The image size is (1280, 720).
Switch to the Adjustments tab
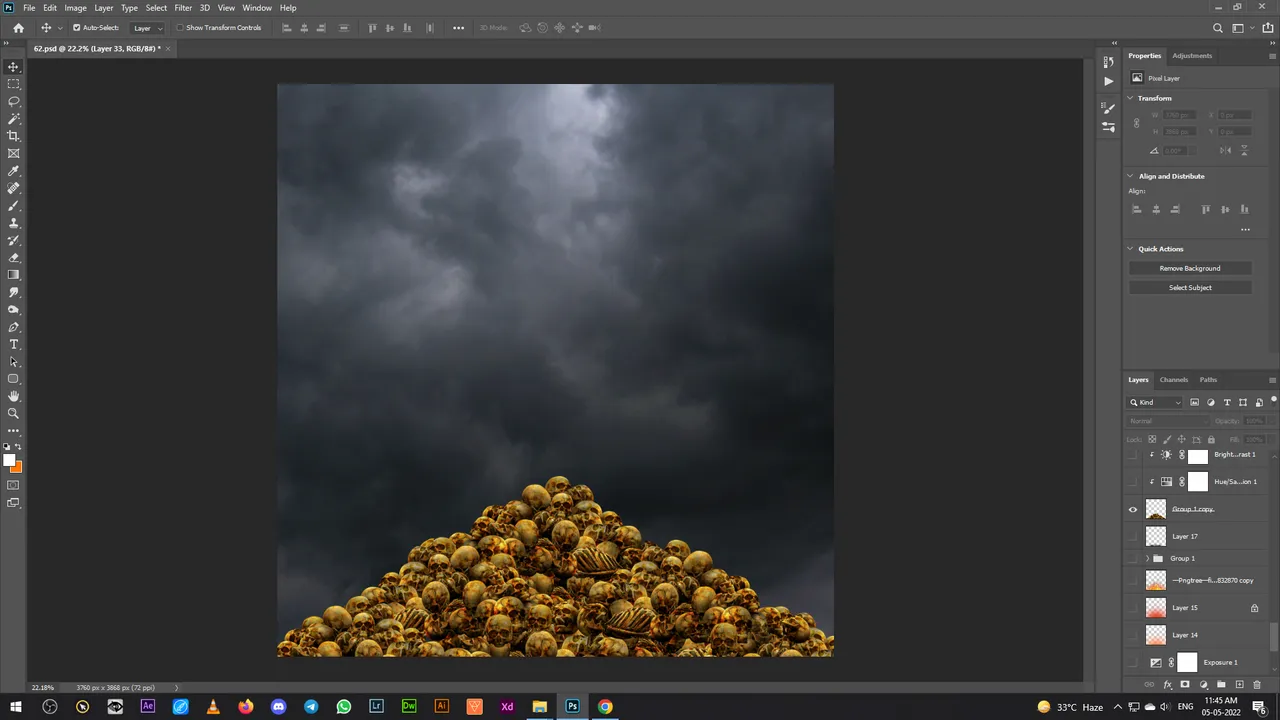tap(1192, 56)
